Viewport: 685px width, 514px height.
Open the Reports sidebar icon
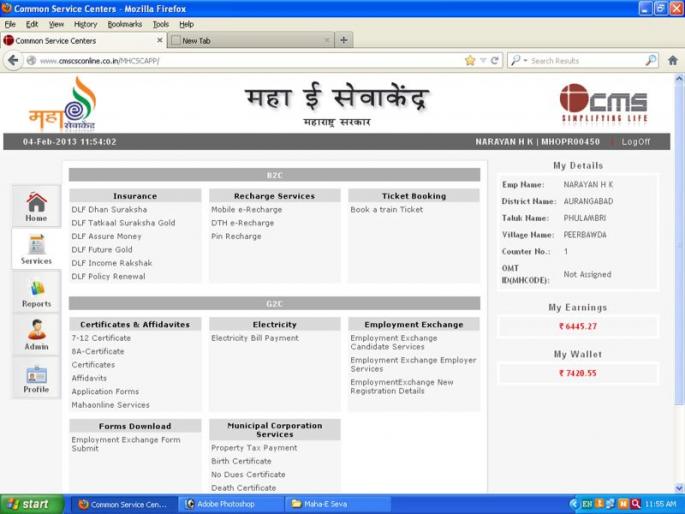tap(36, 293)
